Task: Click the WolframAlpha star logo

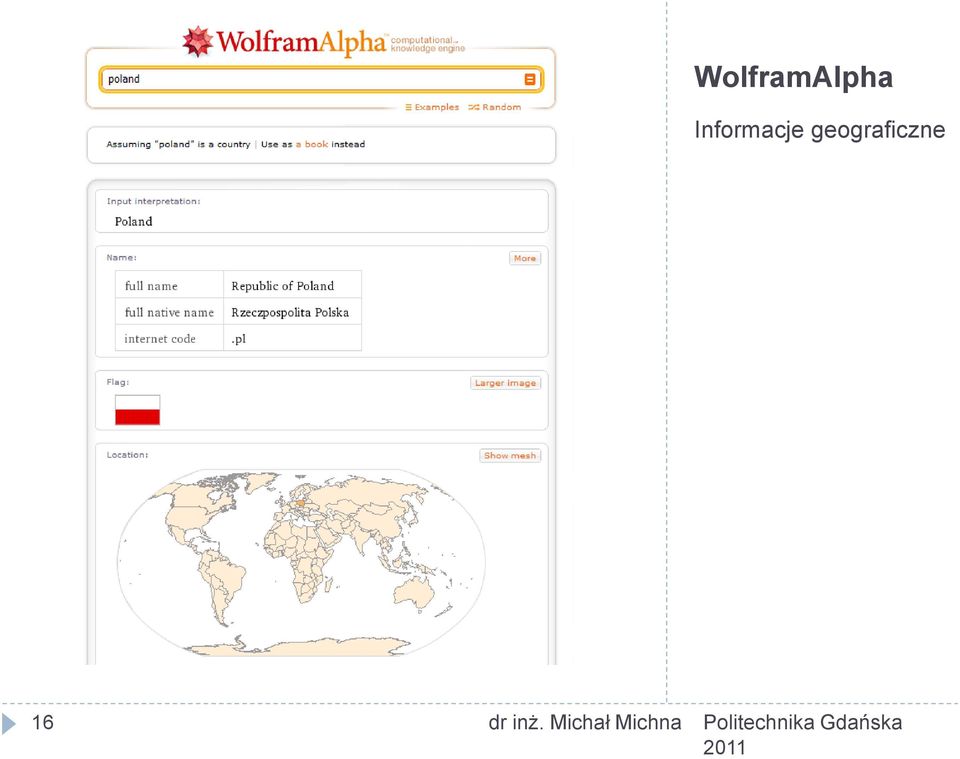Action: [x=198, y=42]
